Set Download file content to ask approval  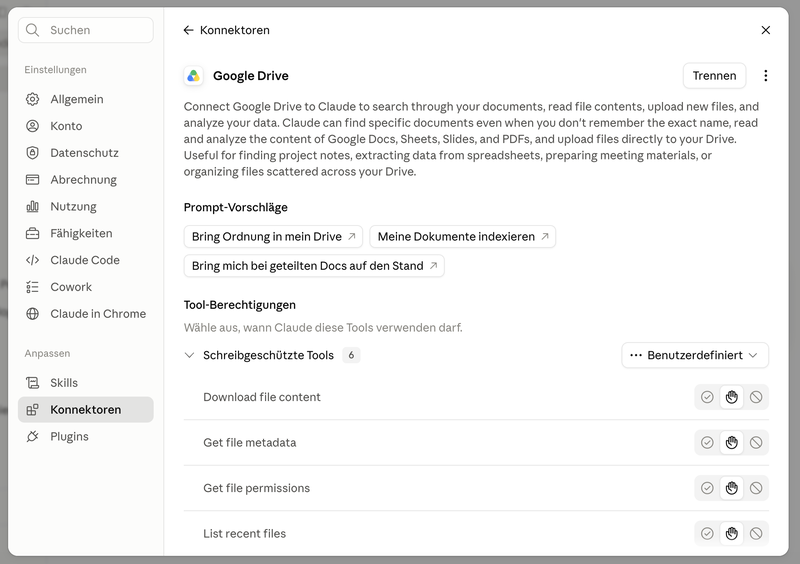[732, 397]
